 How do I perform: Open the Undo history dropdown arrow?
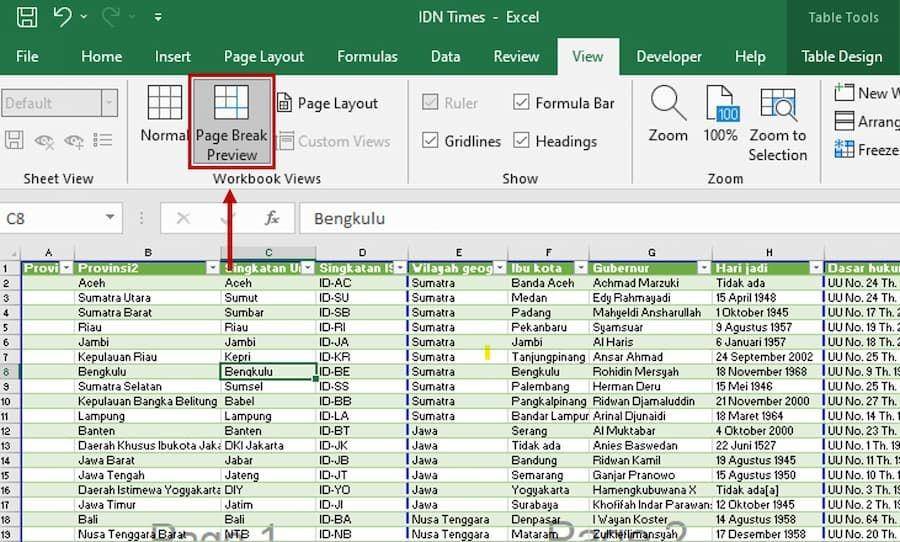(x=84, y=17)
